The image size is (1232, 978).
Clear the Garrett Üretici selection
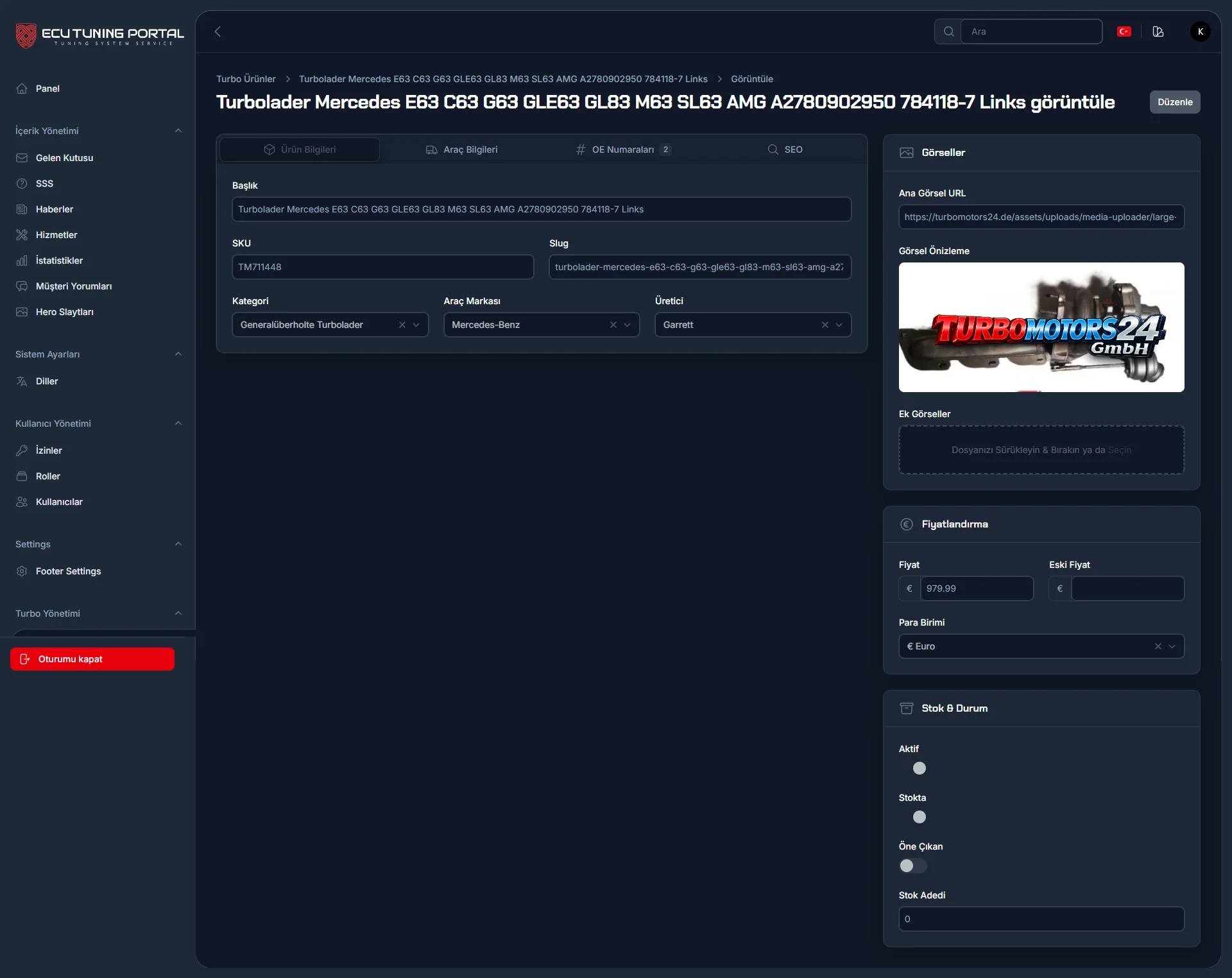tap(825, 325)
